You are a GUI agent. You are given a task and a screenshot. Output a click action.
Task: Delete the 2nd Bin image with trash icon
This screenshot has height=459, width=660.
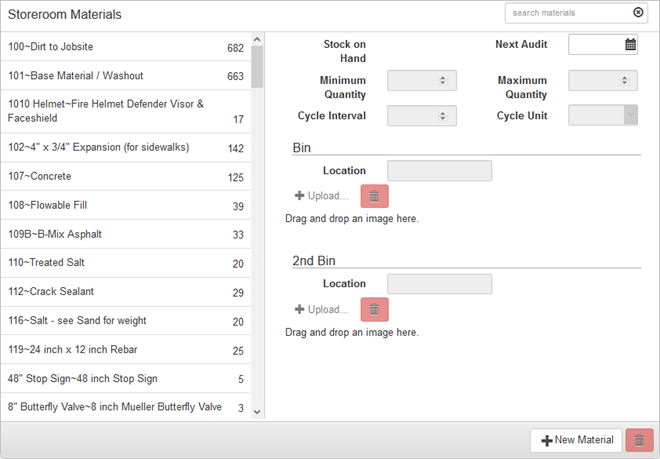(x=374, y=309)
